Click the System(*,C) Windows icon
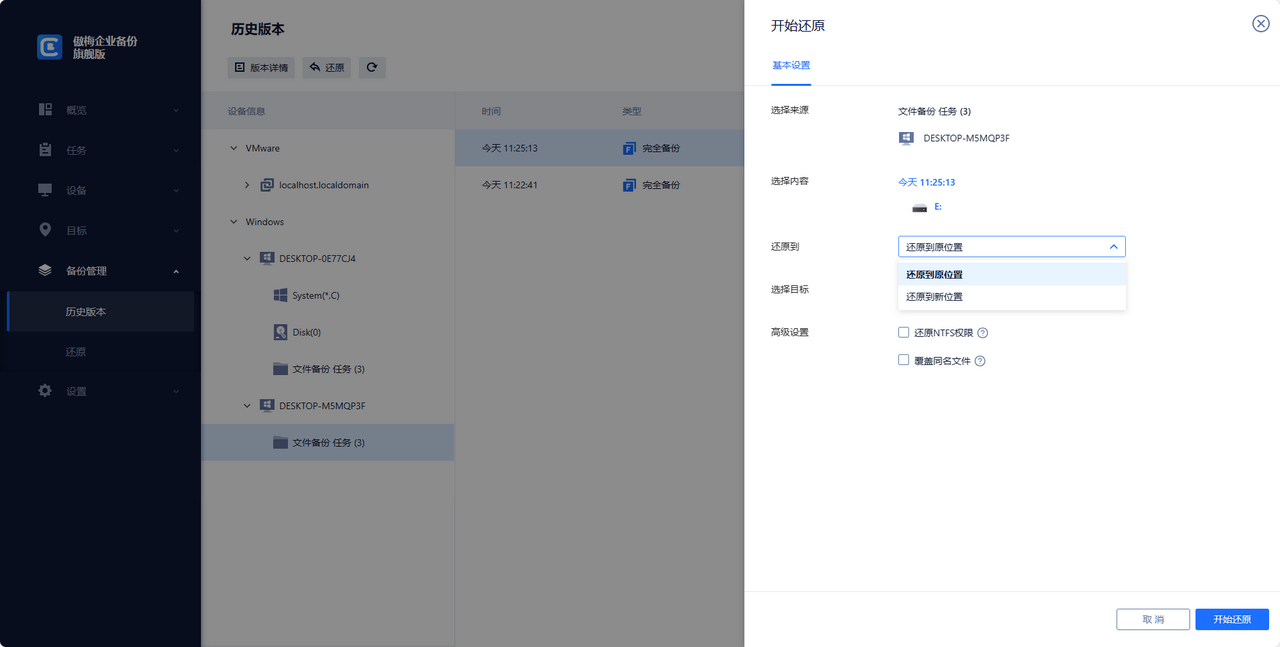 (x=281, y=295)
